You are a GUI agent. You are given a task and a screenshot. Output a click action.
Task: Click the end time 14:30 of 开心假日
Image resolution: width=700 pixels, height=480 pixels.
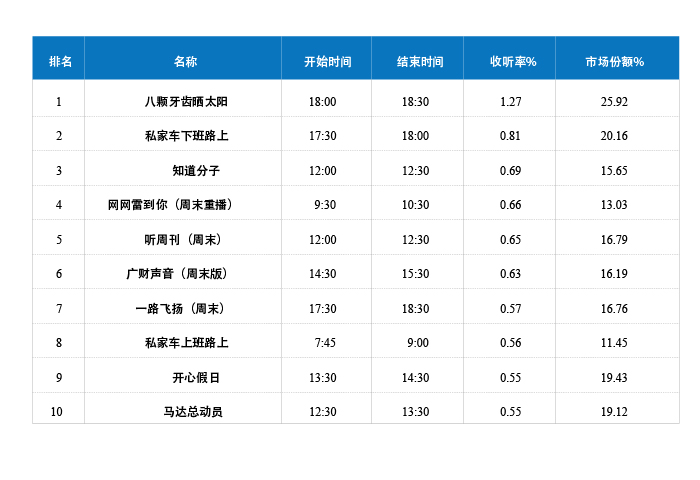416,377
